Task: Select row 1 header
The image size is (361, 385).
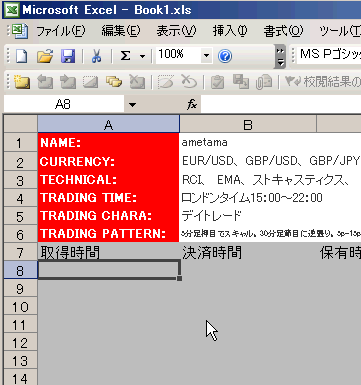Action: pos(21,143)
